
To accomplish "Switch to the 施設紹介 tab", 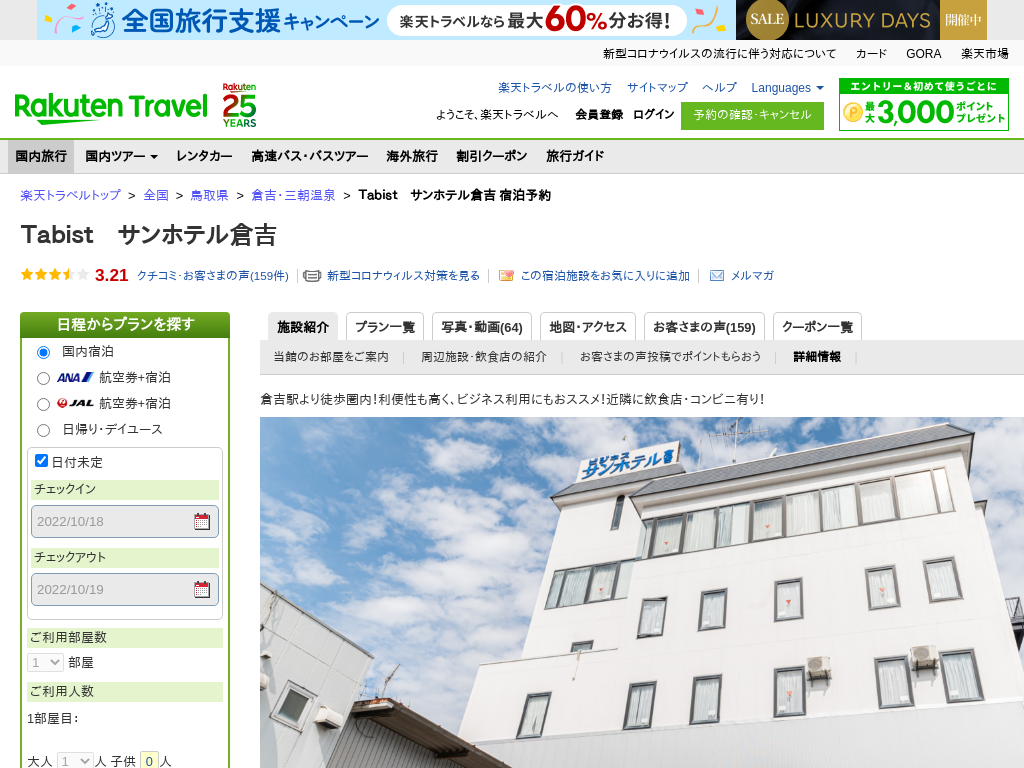I will (x=303, y=327).
